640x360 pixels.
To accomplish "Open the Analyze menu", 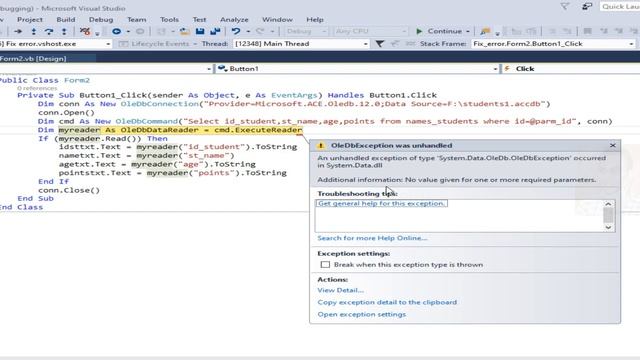I will (x=234, y=20).
